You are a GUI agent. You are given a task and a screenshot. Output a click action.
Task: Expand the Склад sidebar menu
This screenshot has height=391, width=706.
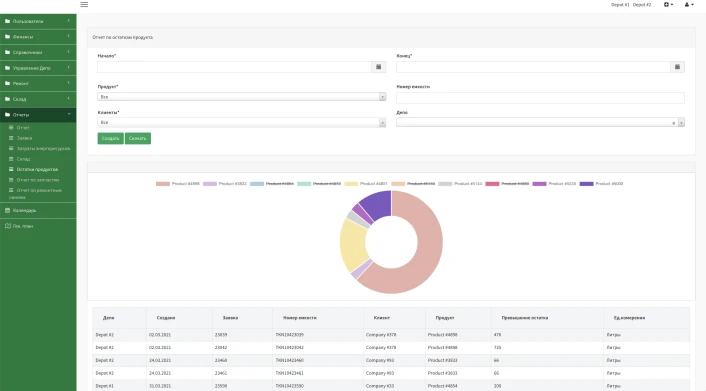pyautogui.click(x=38, y=99)
